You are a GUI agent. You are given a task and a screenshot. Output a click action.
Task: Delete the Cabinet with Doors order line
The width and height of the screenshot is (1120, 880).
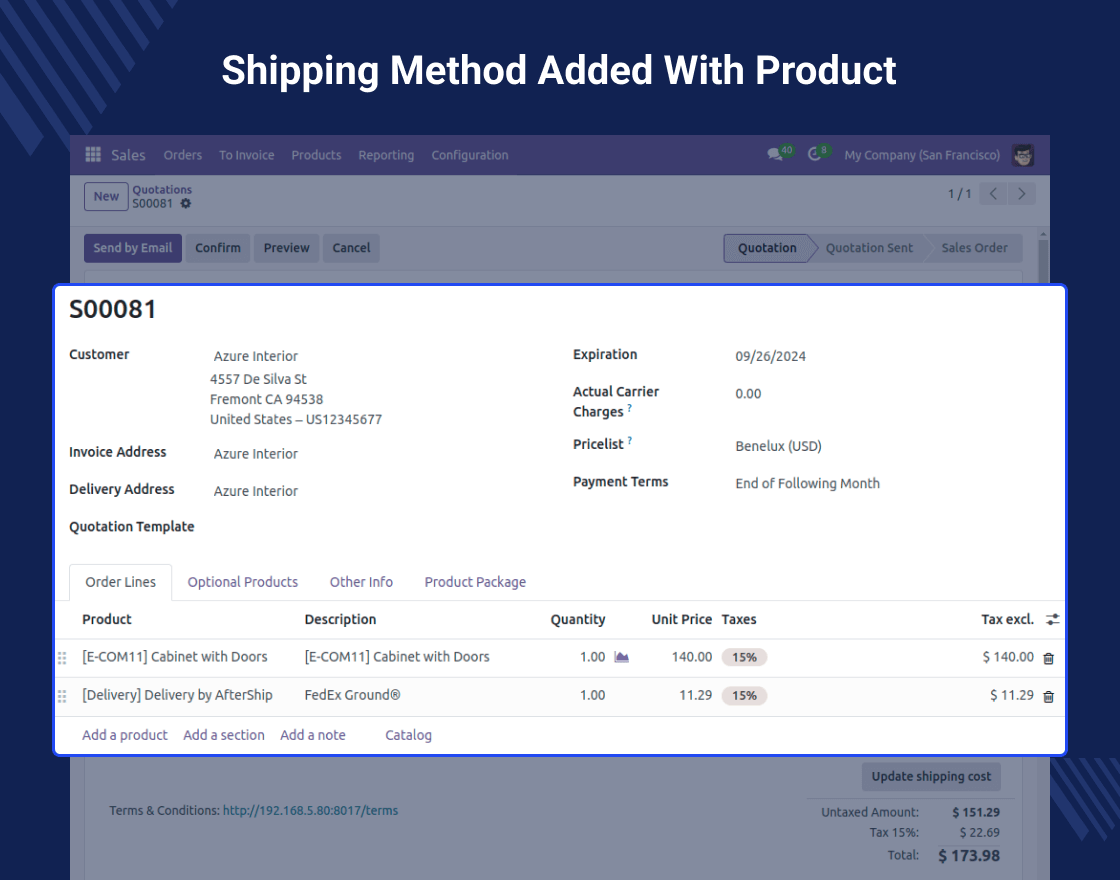[1048, 658]
